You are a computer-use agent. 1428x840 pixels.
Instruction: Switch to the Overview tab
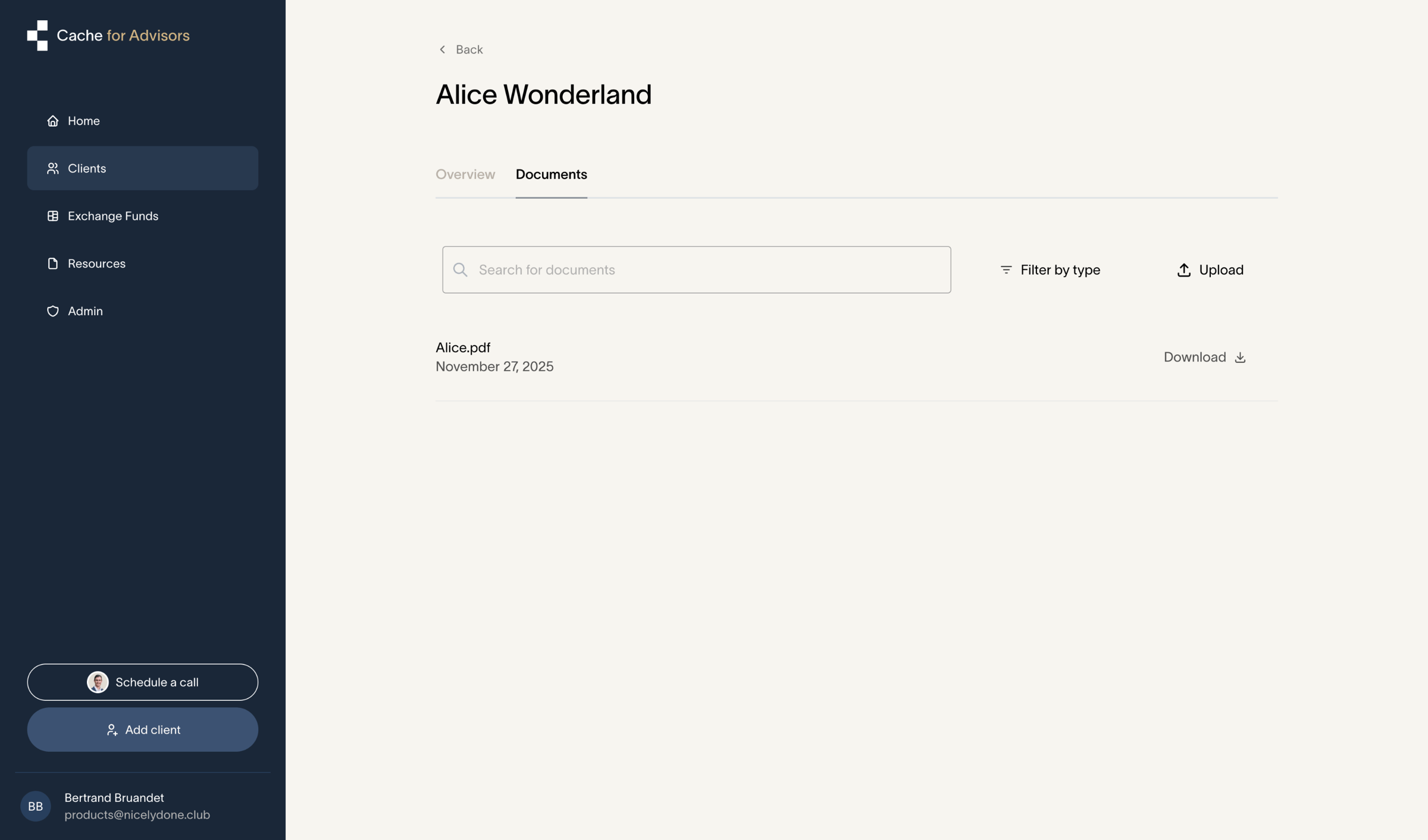465,174
